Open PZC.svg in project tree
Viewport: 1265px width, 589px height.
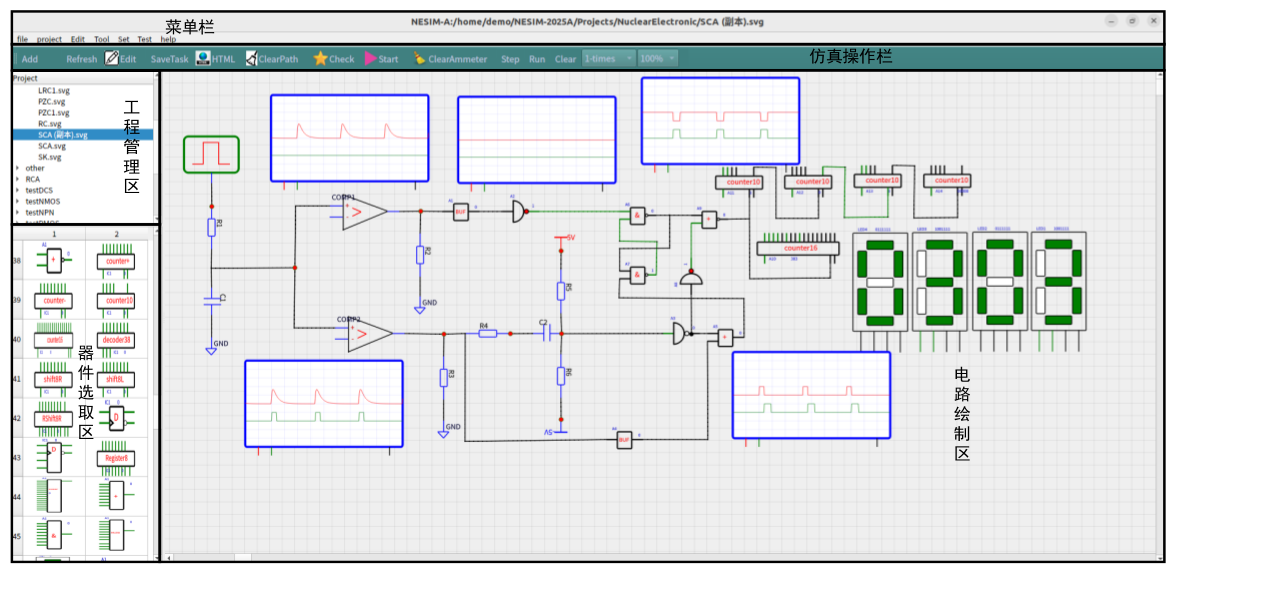(52, 101)
